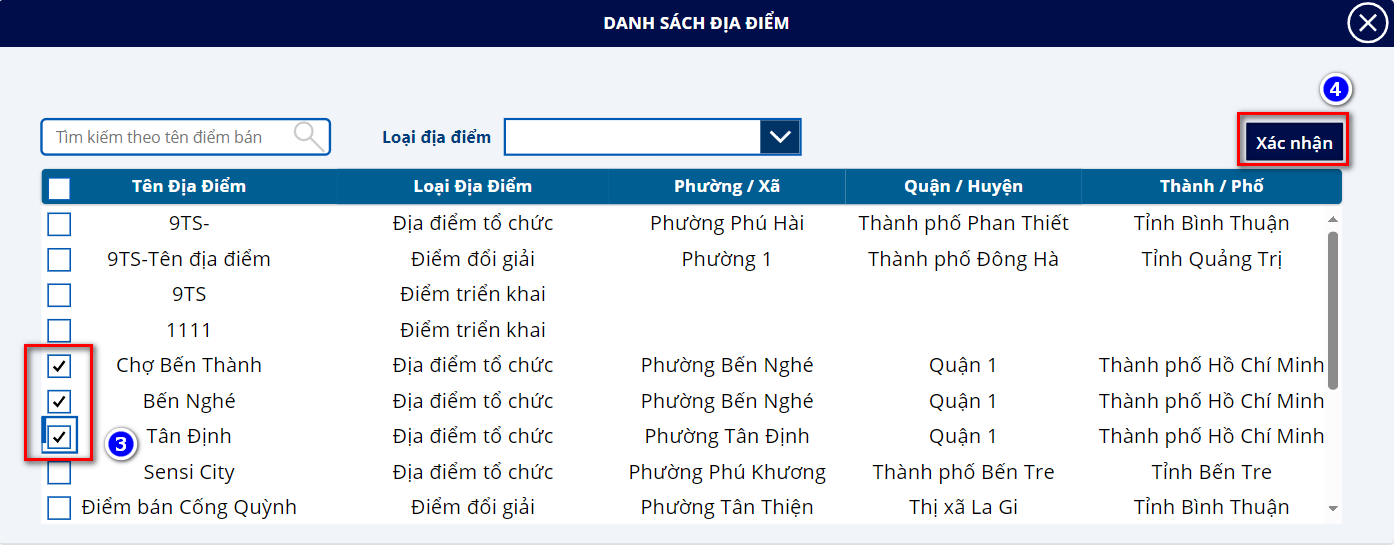
Task: Click the Loại địa điểm combo box field
Action: pyautogui.click(x=632, y=137)
